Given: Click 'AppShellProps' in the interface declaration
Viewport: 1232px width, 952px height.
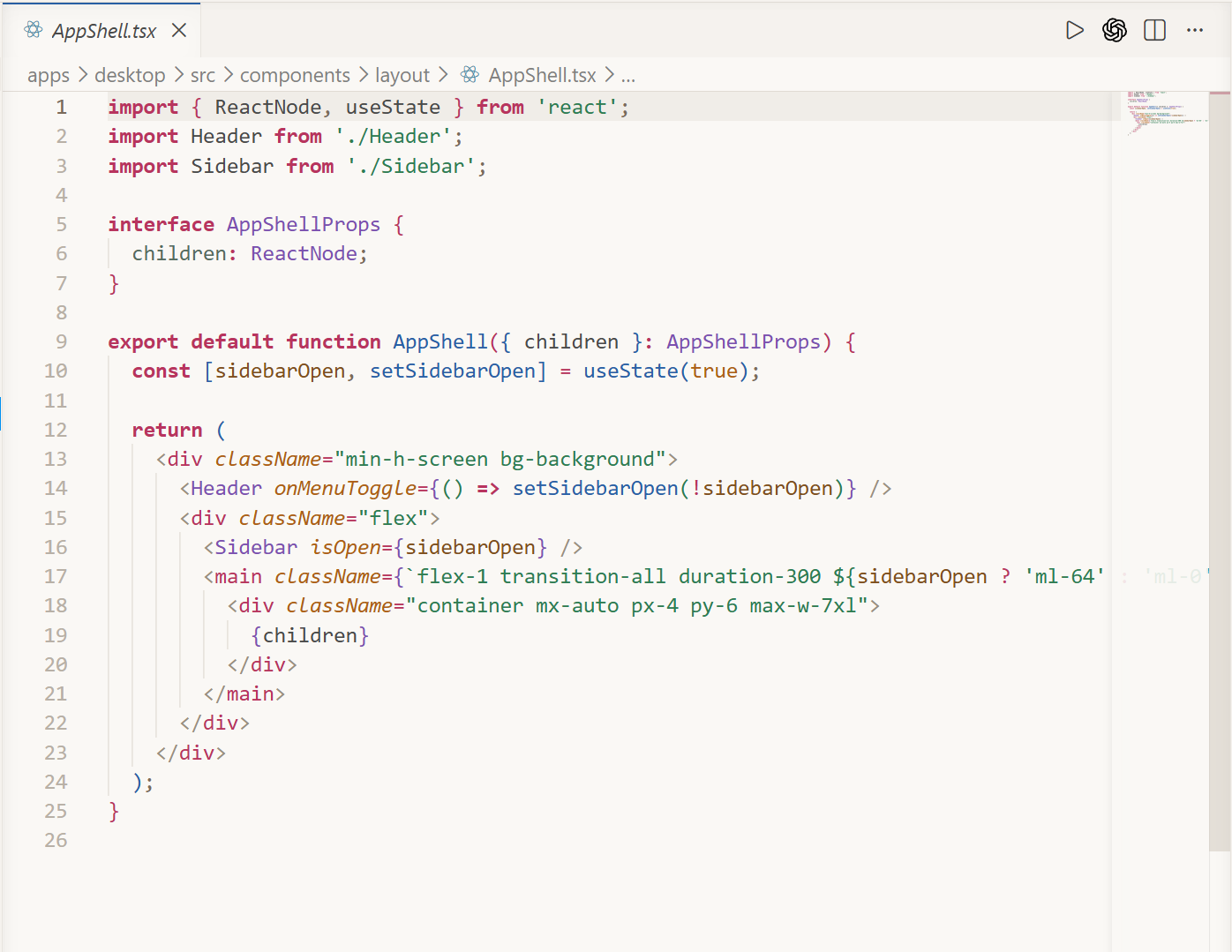Looking at the screenshot, I should tap(304, 225).
